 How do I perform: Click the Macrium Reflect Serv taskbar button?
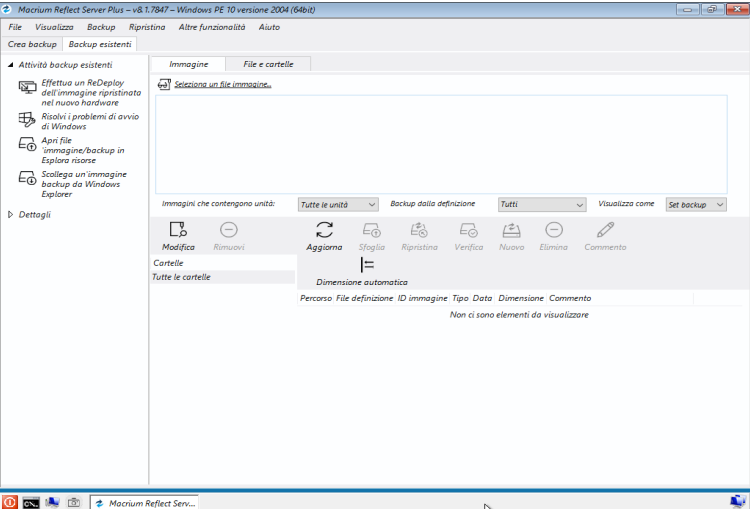click(144, 503)
